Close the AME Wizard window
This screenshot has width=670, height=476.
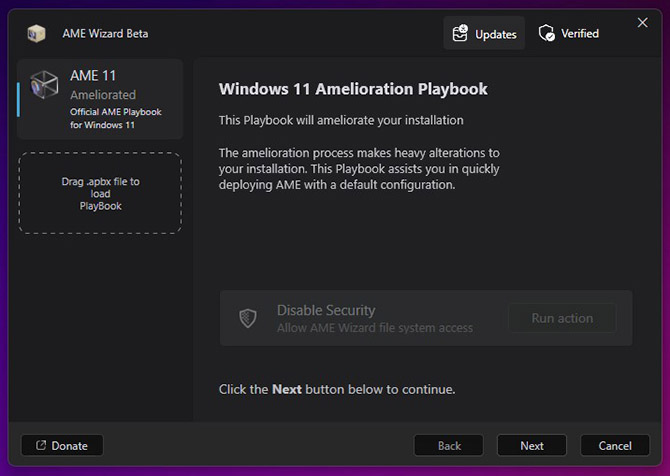tap(643, 23)
